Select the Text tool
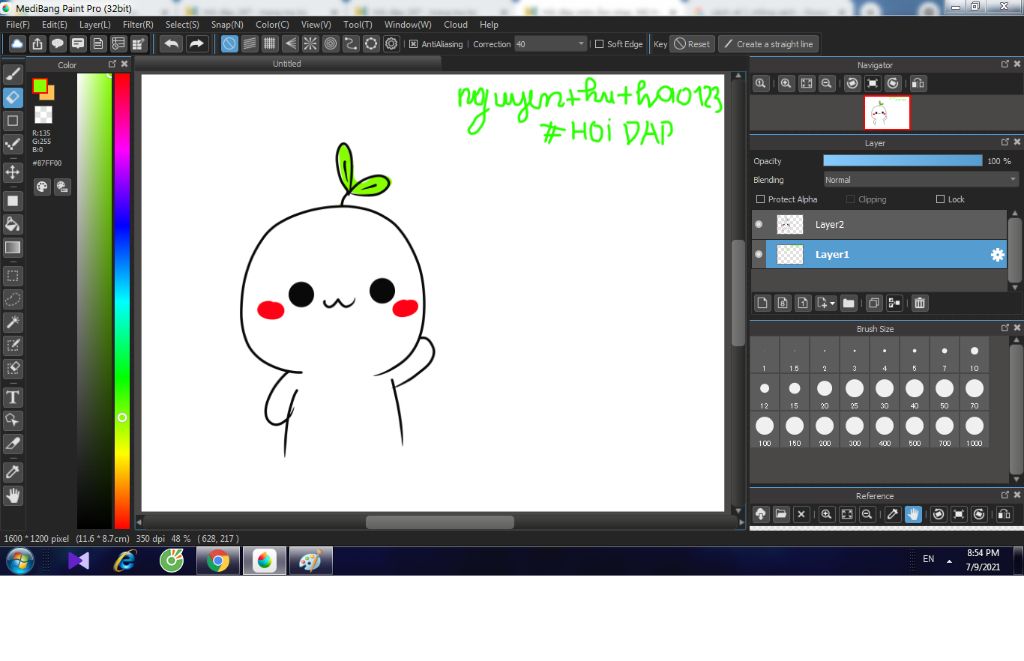The image size is (1024, 661). (12, 397)
